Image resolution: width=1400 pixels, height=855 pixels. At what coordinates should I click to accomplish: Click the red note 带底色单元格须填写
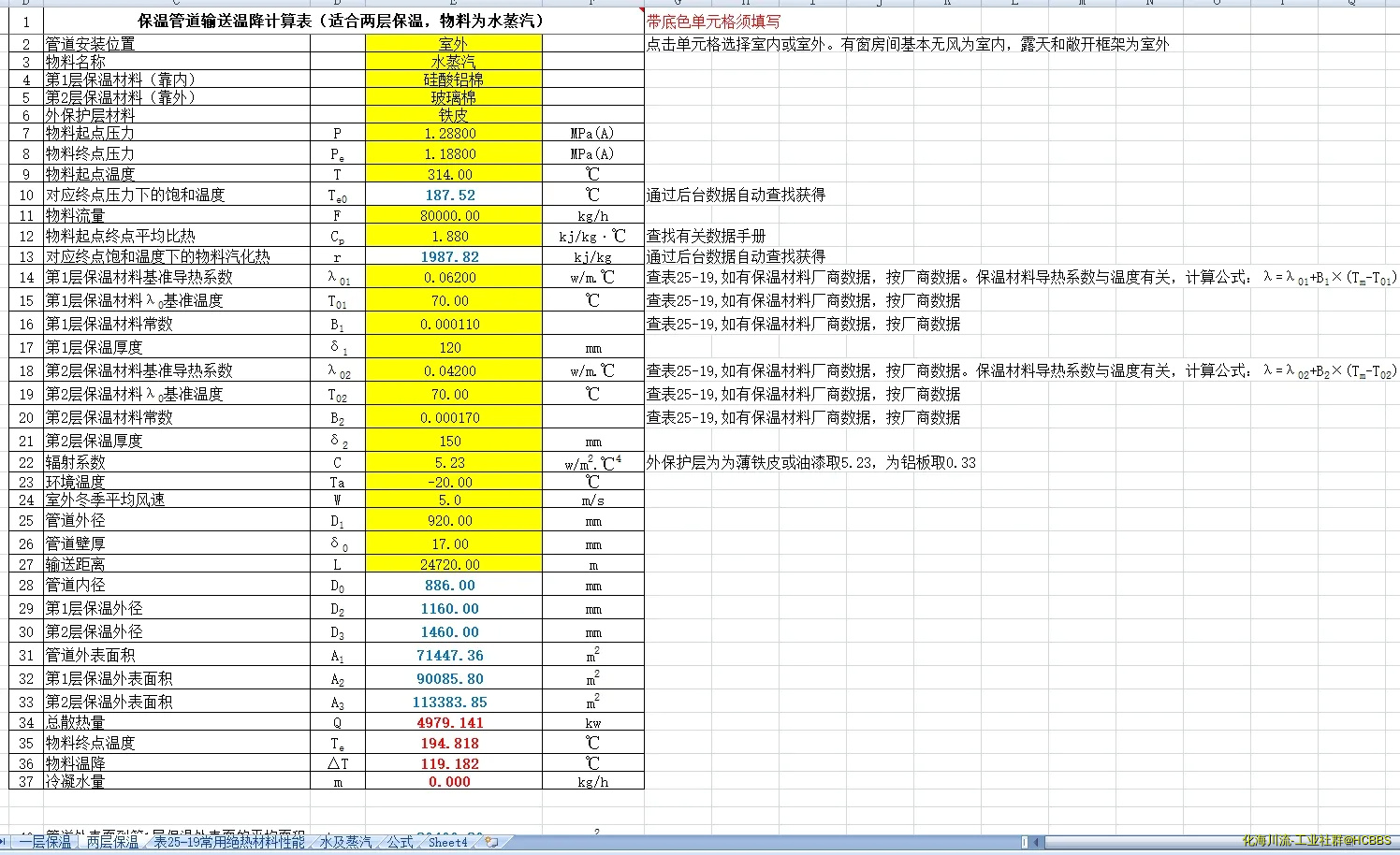[713, 22]
